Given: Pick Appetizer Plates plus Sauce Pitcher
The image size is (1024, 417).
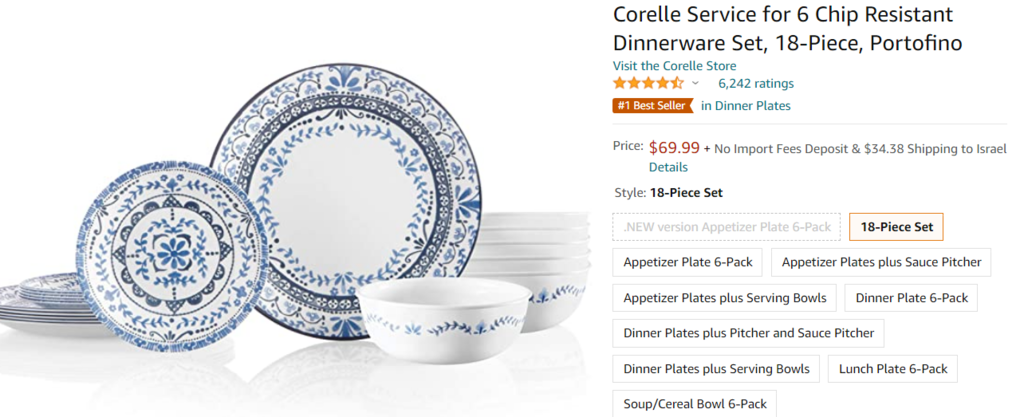Looking at the screenshot, I should [881, 262].
